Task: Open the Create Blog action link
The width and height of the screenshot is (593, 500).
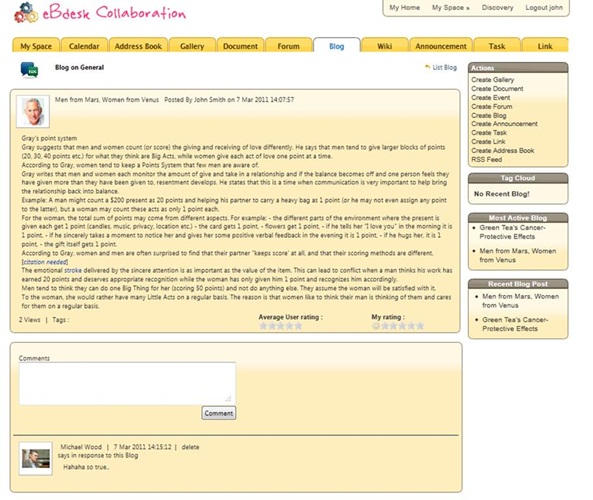Action: 489,115
